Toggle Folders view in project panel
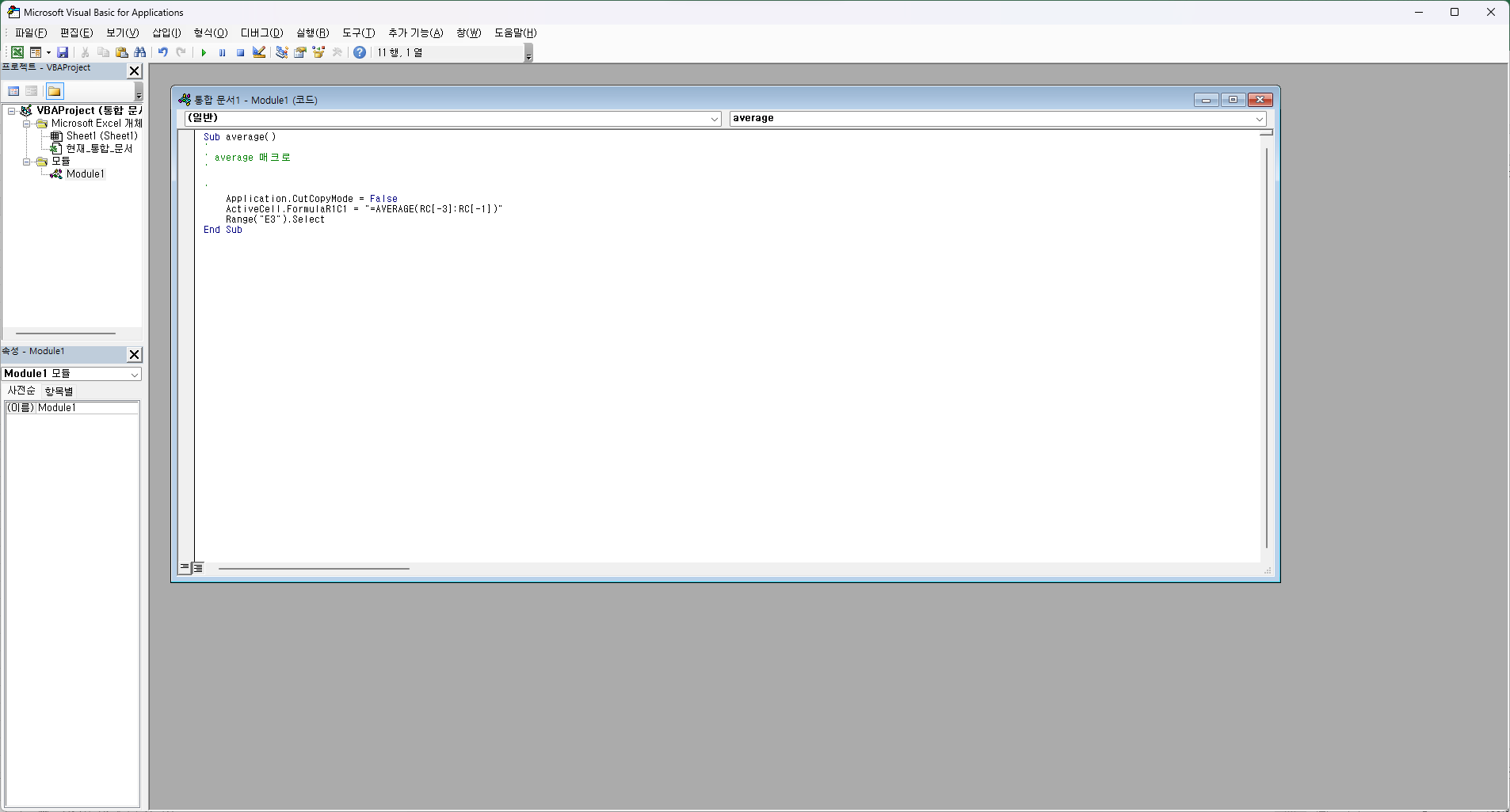 (55, 91)
